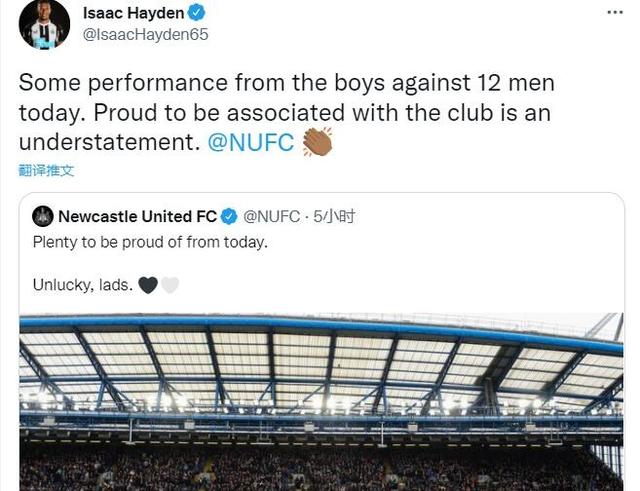Click the black heart emoji
The image size is (640, 491).
(147, 285)
